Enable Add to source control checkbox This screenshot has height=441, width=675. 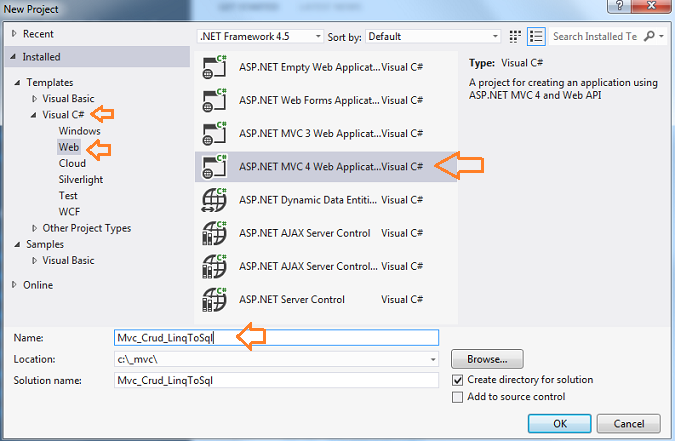click(457, 397)
